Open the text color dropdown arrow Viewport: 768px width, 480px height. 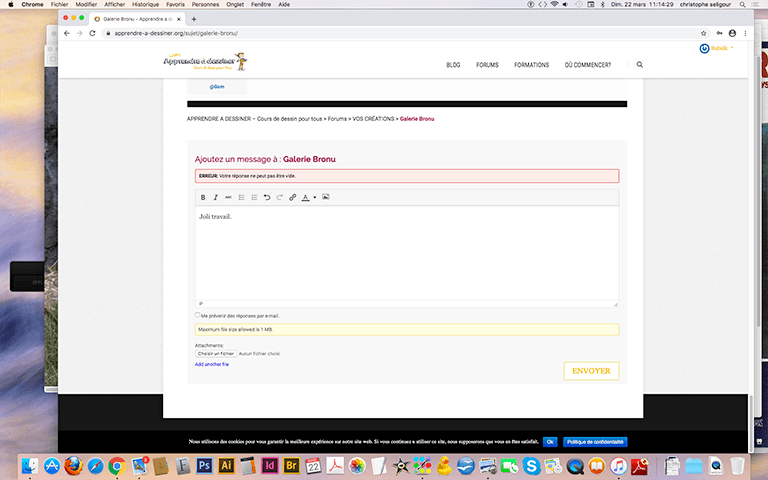(x=314, y=197)
